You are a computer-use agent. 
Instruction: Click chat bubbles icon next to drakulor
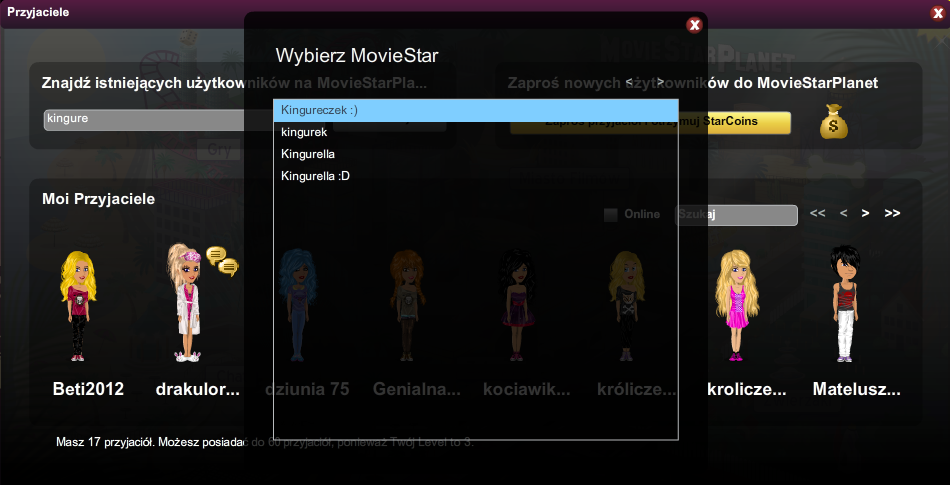tap(222, 261)
